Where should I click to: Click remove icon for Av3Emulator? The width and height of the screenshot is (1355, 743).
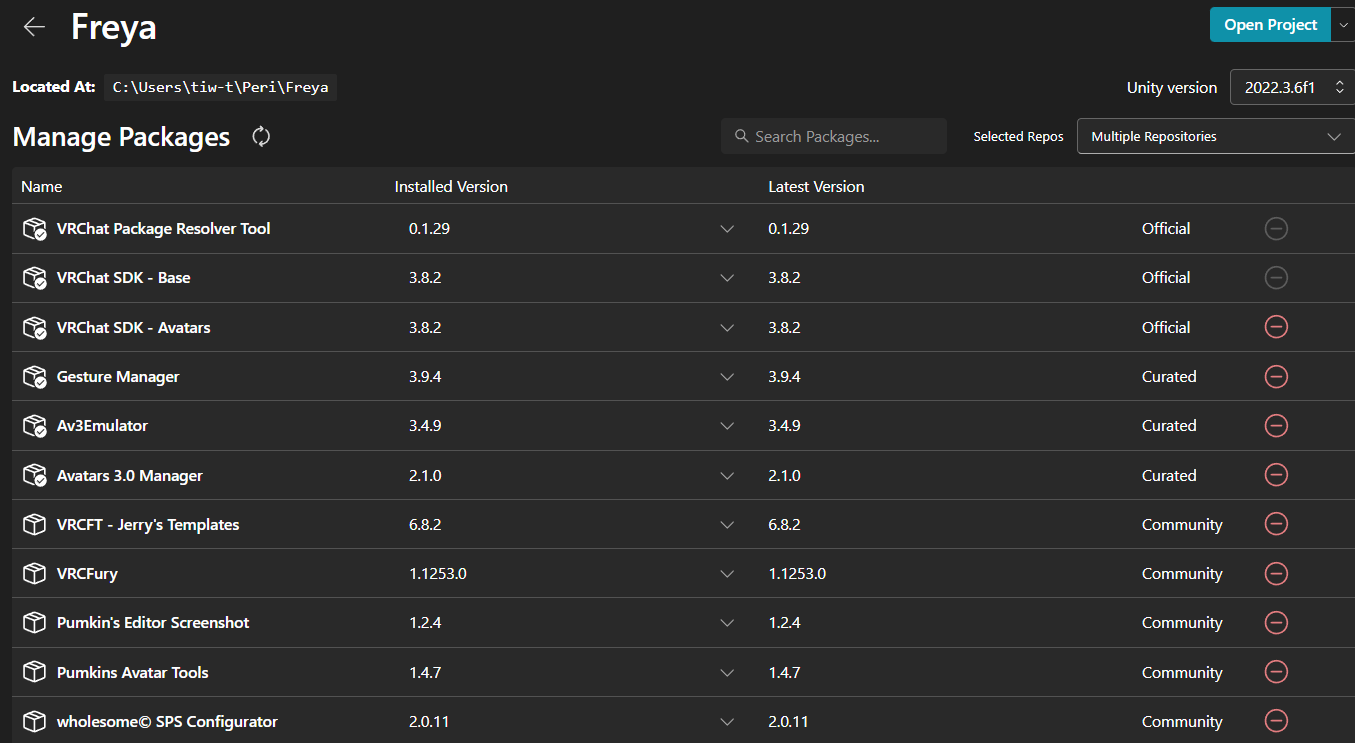tap(1276, 426)
